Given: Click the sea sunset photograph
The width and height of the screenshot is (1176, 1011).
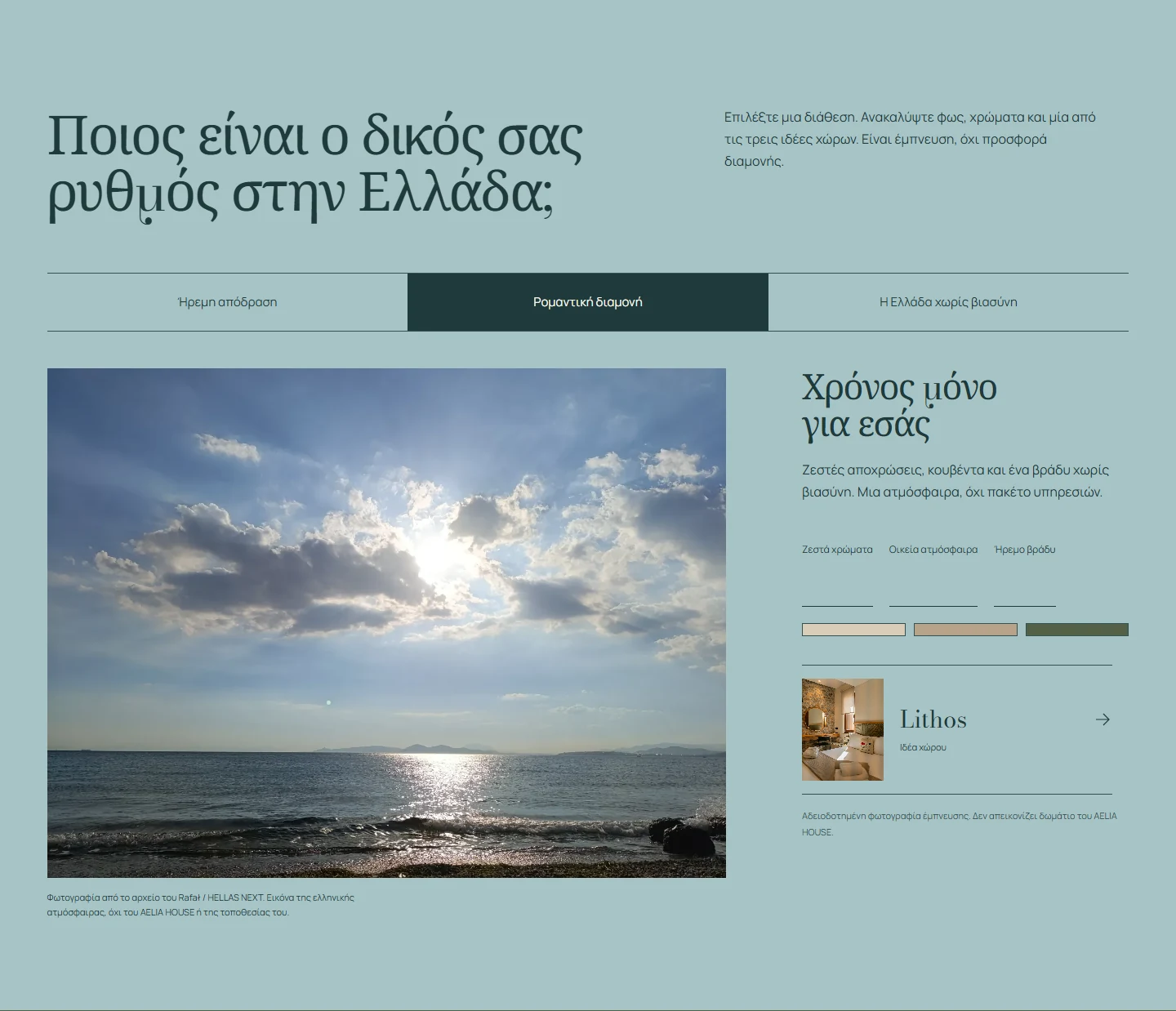Looking at the screenshot, I should 386,623.
